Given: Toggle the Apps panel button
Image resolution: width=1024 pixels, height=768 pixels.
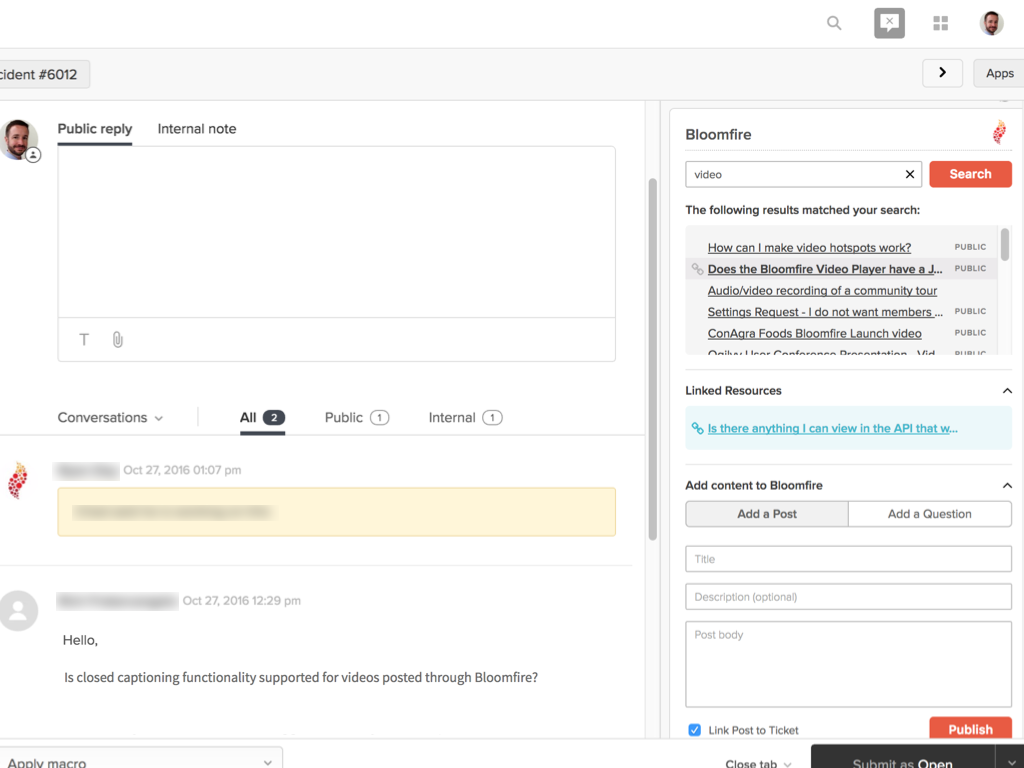Looking at the screenshot, I should click(x=999, y=73).
